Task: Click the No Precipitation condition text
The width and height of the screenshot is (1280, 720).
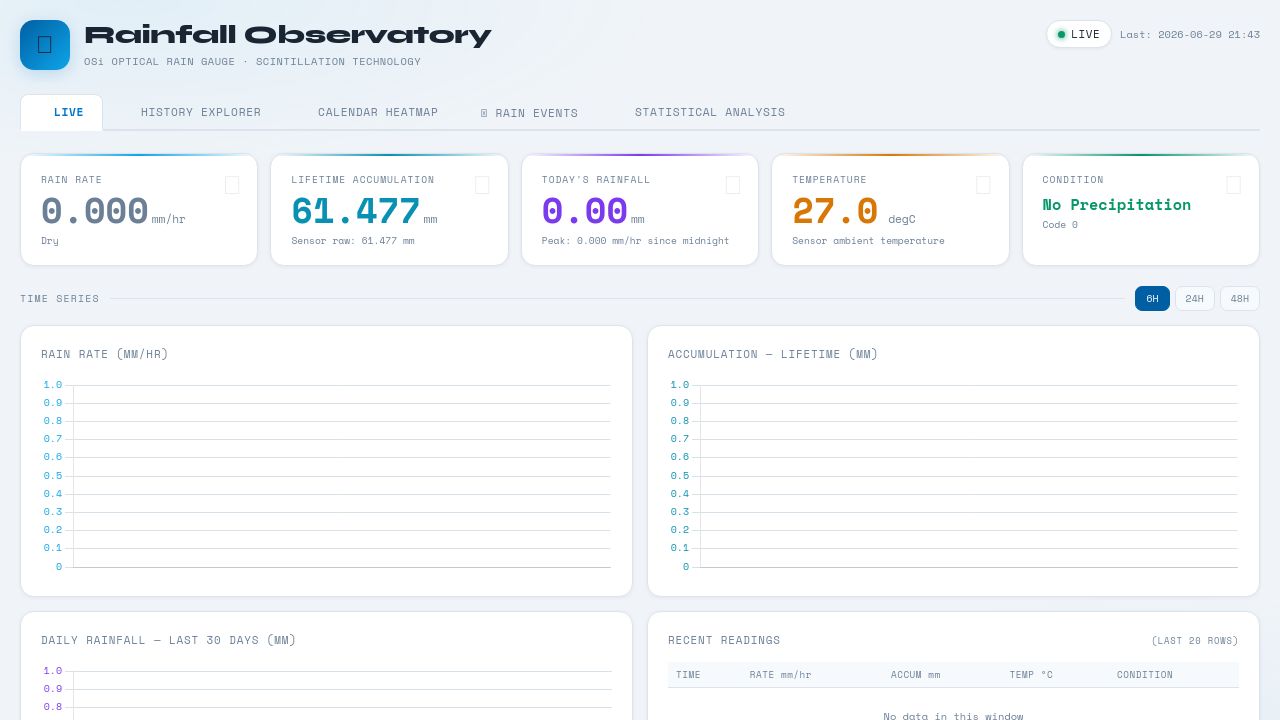Action: [x=1116, y=205]
